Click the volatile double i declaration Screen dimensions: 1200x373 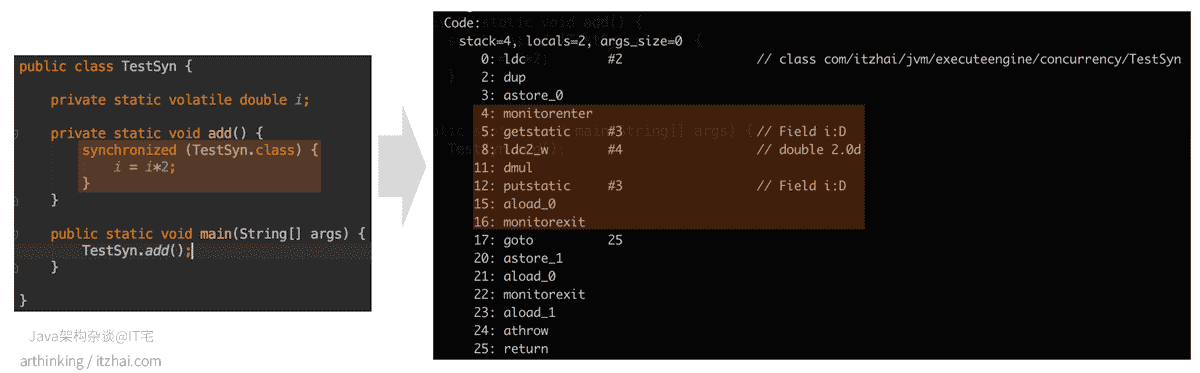[180, 100]
